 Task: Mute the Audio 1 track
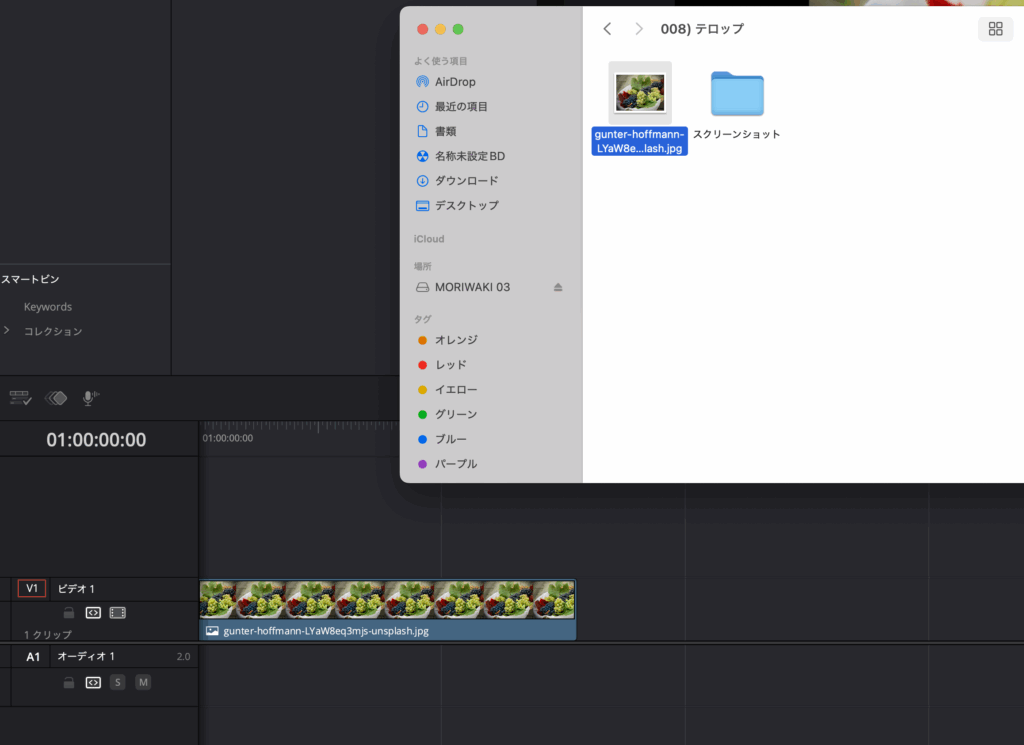tap(143, 682)
